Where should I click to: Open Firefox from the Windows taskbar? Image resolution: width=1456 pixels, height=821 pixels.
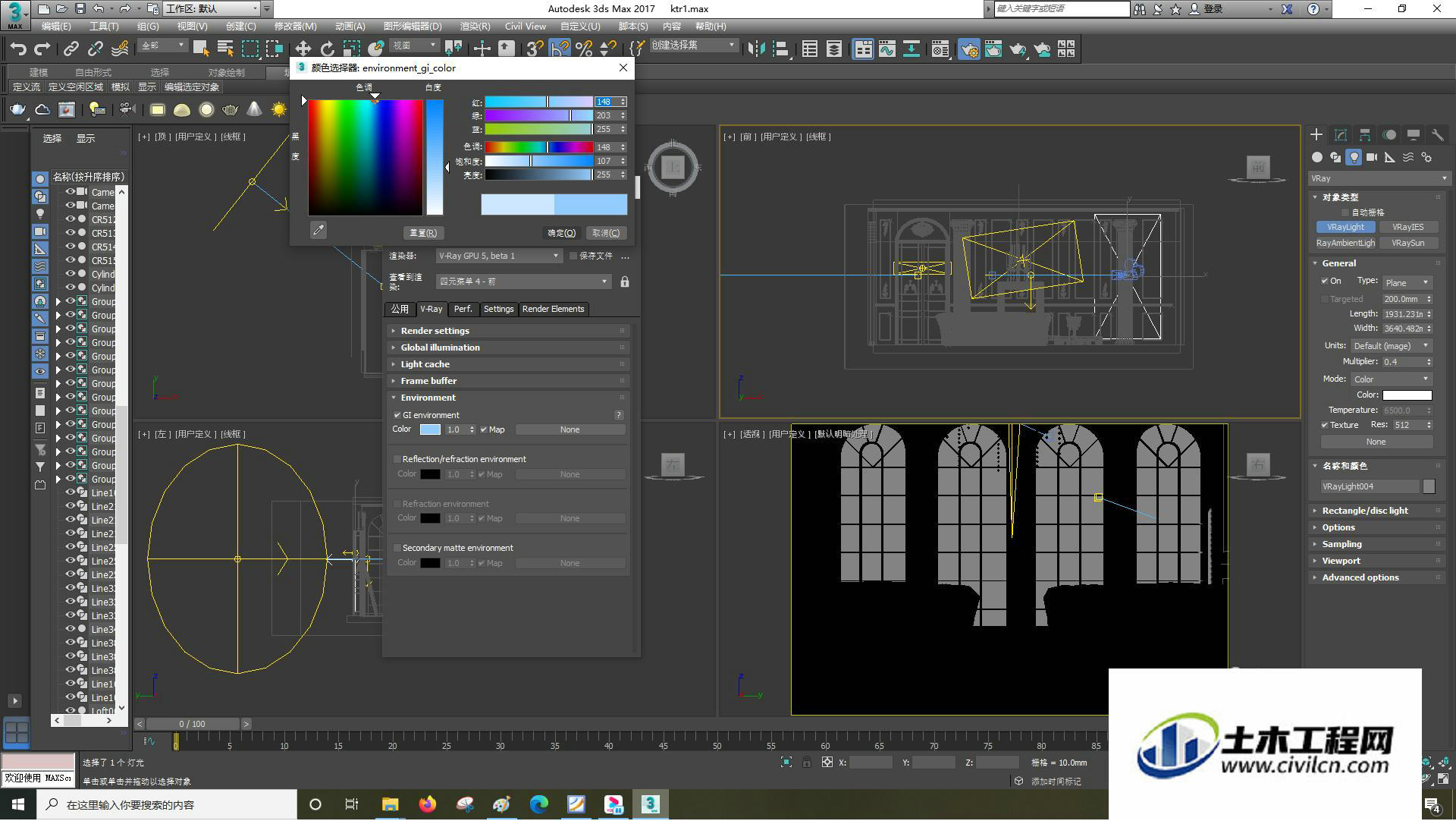click(x=428, y=804)
